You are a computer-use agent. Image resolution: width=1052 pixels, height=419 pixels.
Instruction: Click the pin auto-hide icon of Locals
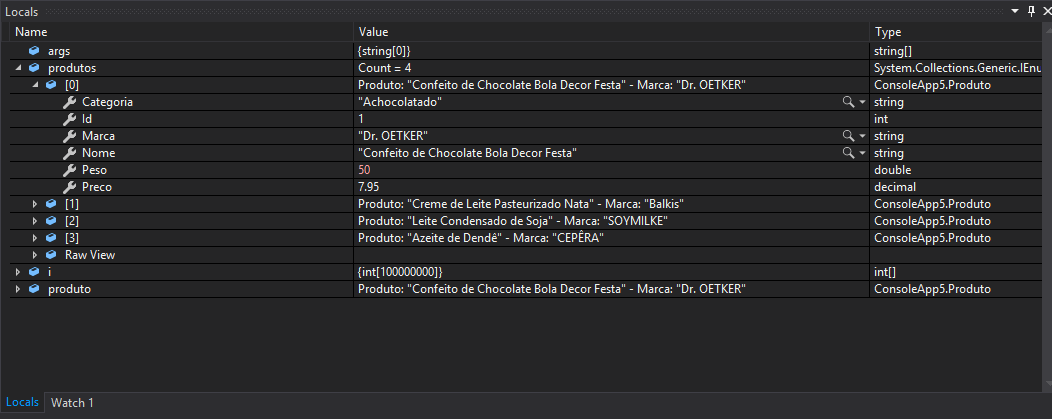click(1032, 11)
